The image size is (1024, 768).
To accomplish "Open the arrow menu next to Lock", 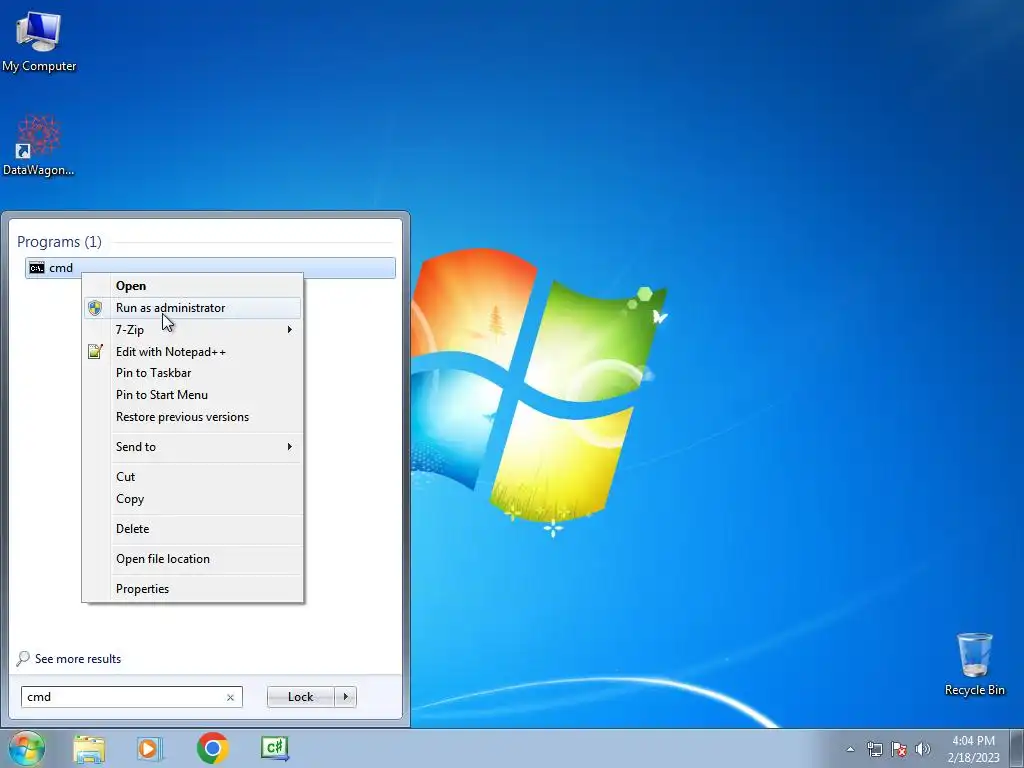I will coord(345,697).
